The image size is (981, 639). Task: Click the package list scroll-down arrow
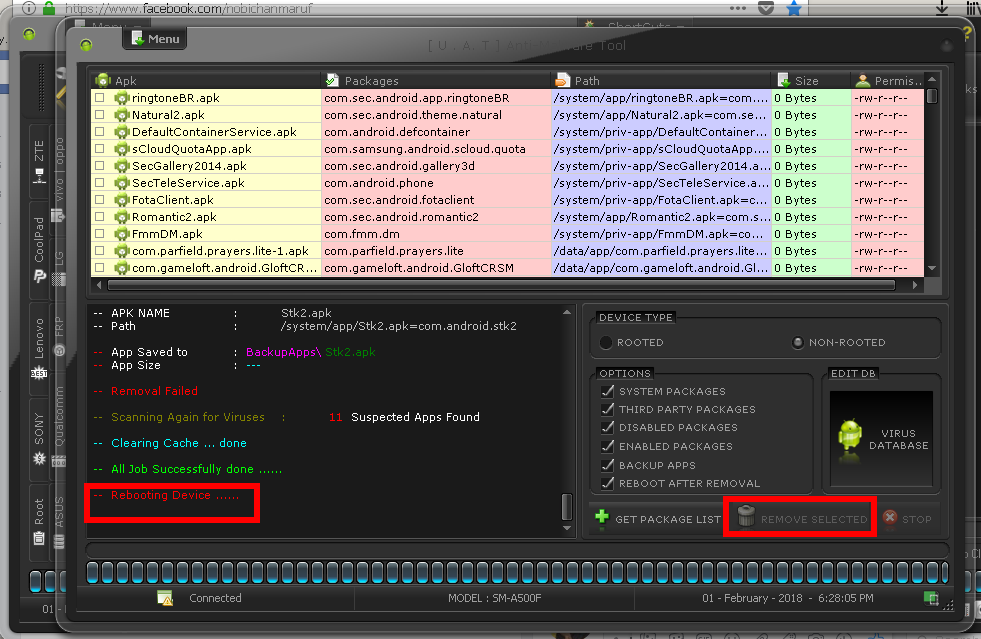click(x=932, y=268)
